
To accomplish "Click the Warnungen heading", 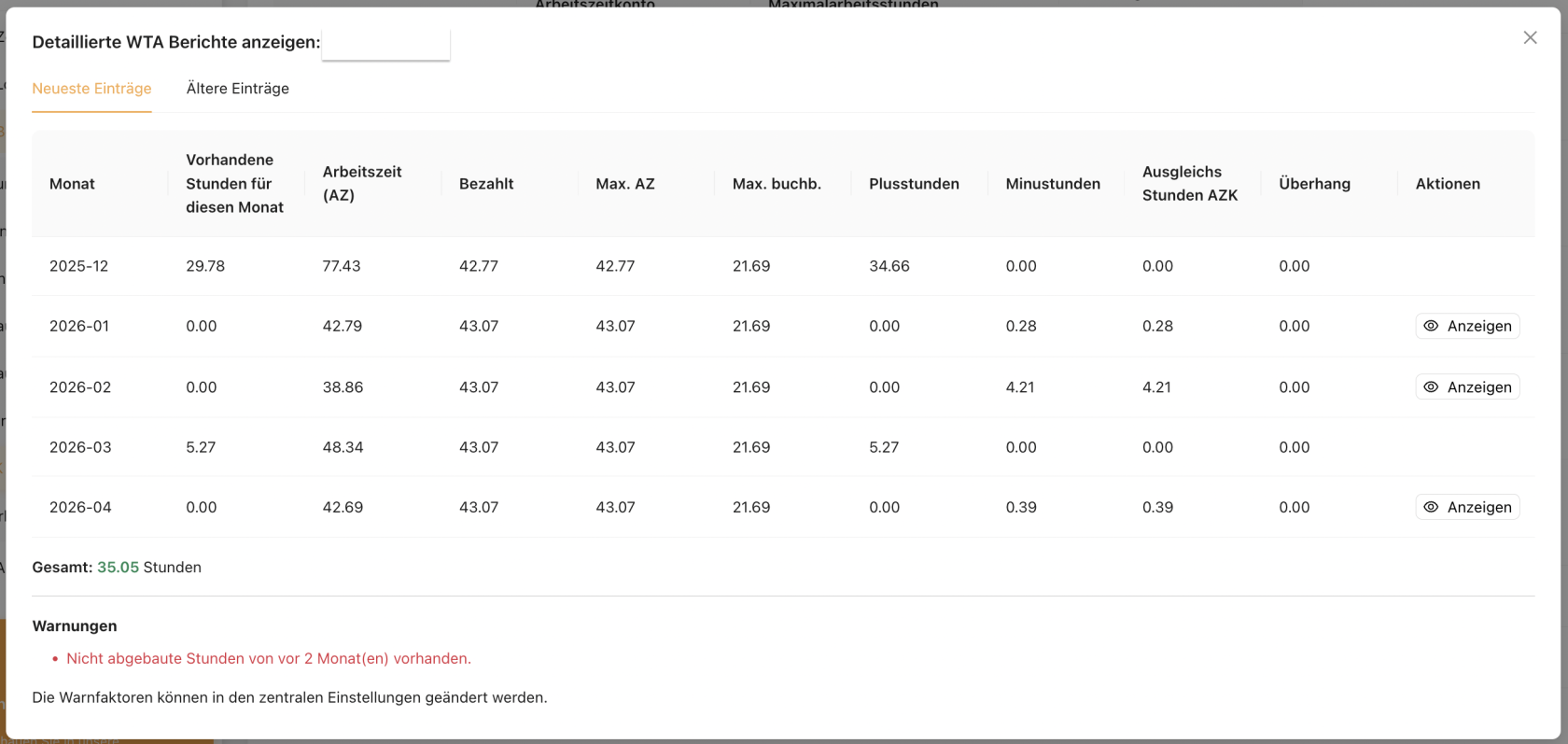I will pos(75,625).
